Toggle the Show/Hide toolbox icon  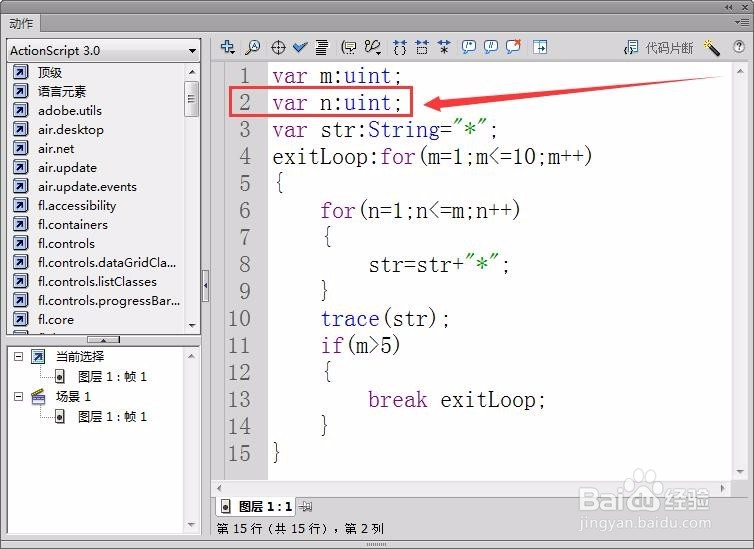(x=540, y=47)
